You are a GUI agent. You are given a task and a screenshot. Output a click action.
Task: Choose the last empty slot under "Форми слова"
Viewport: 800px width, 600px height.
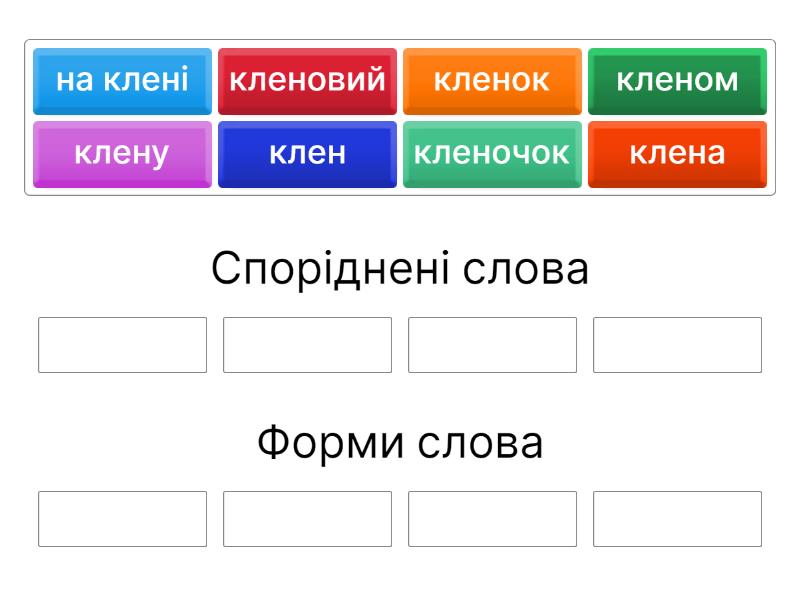[677, 519]
